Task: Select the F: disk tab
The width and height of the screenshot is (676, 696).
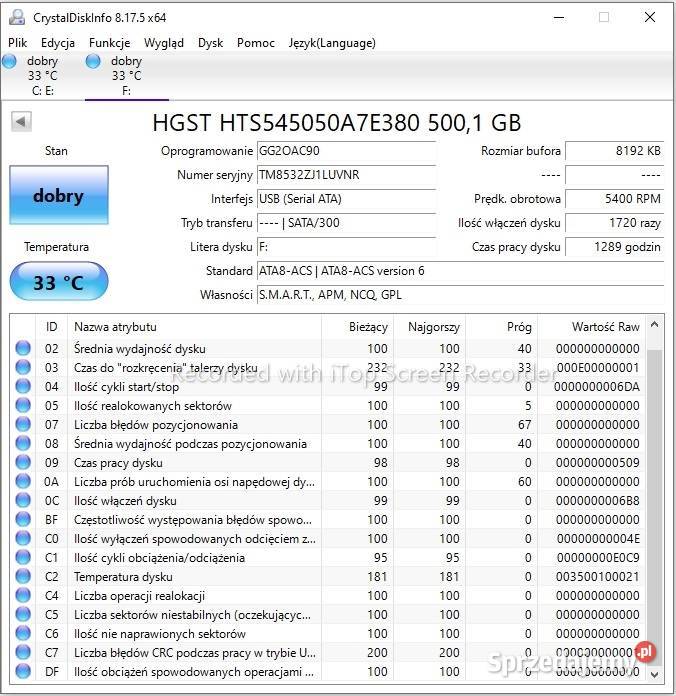Action: point(127,75)
